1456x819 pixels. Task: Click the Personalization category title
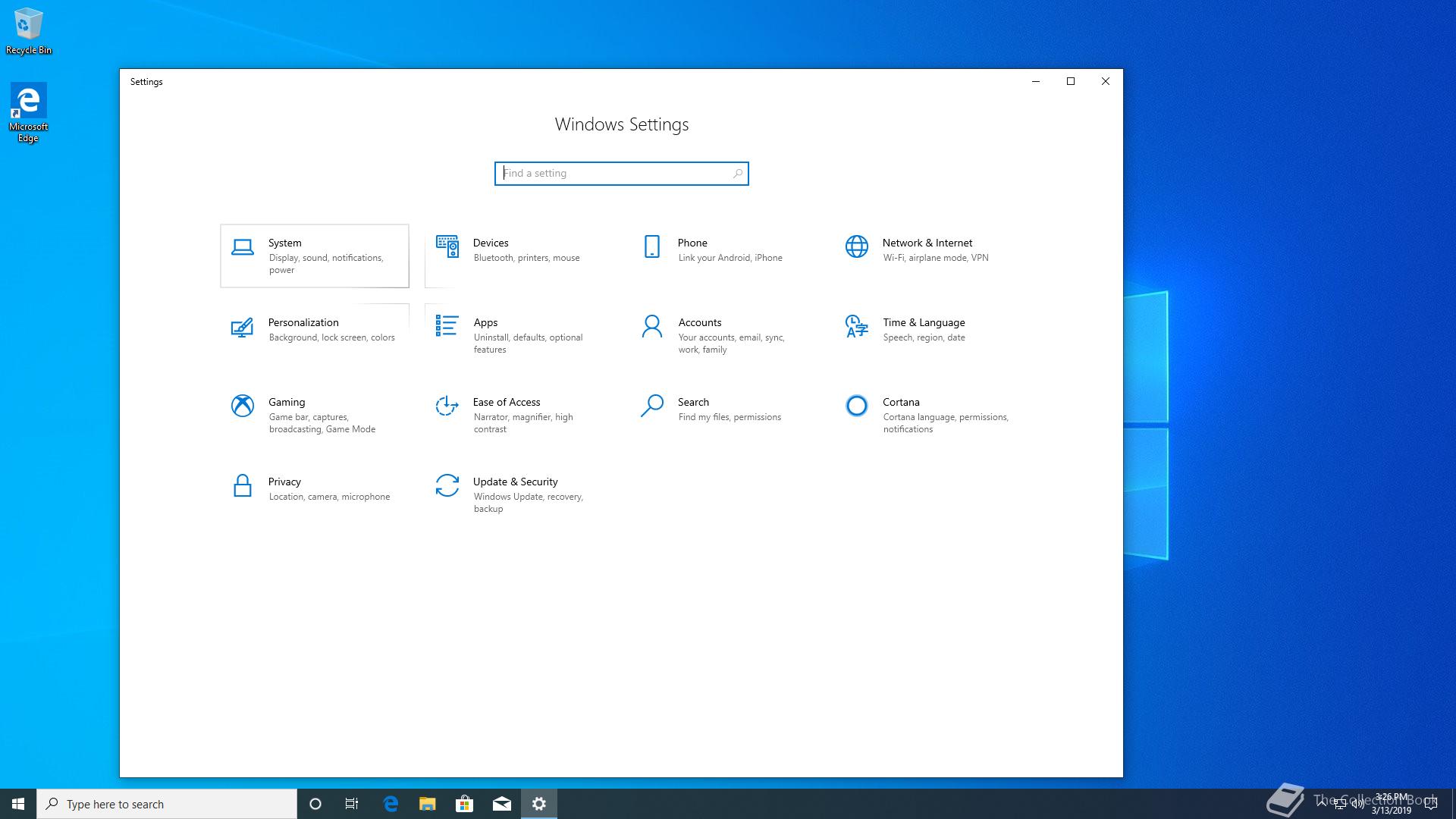pyautogui.click(x=303, y=322)
